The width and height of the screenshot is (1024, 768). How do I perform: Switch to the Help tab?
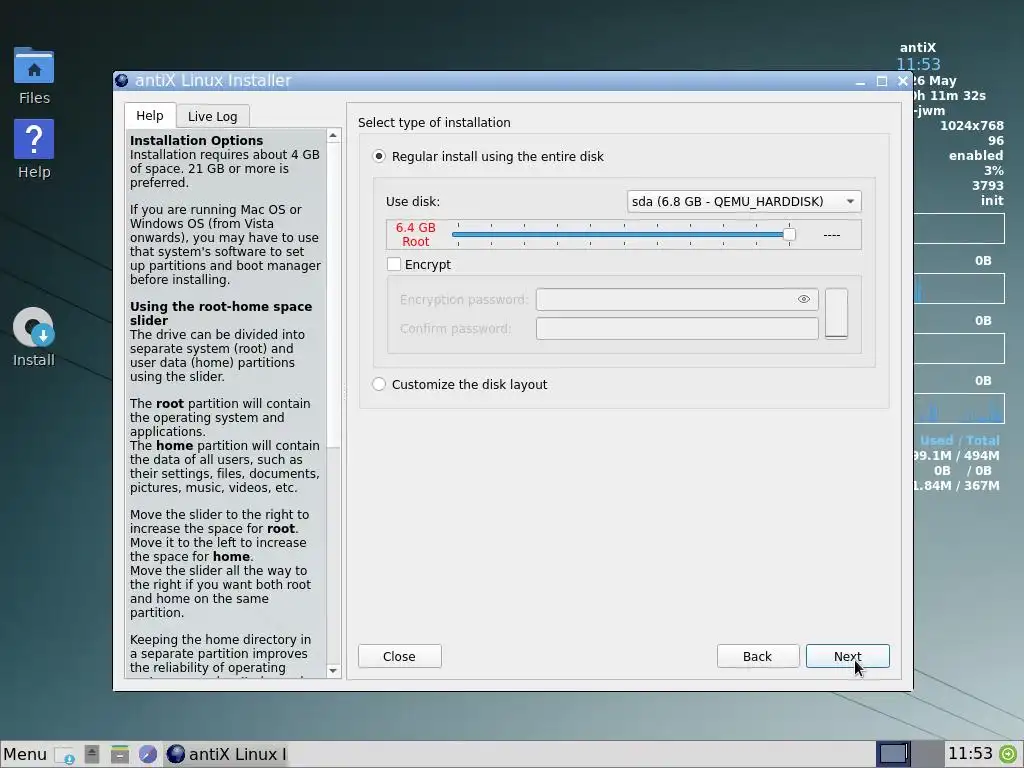point(150,116)
